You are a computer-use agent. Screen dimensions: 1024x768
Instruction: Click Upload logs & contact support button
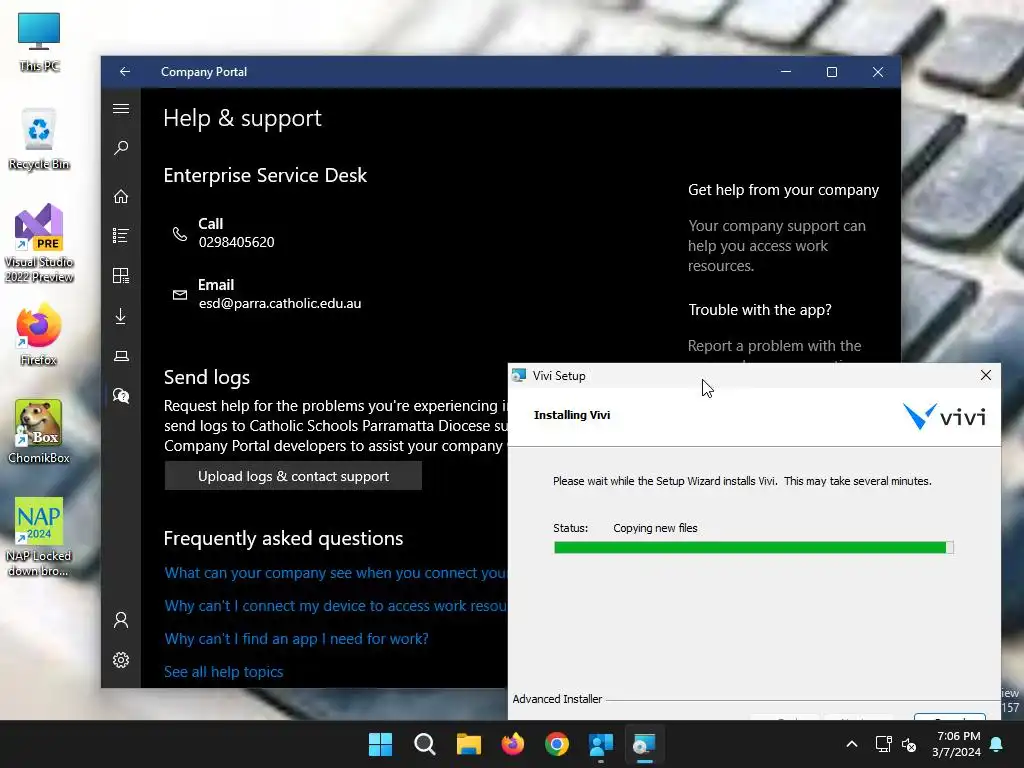click(x=293, y=476)
